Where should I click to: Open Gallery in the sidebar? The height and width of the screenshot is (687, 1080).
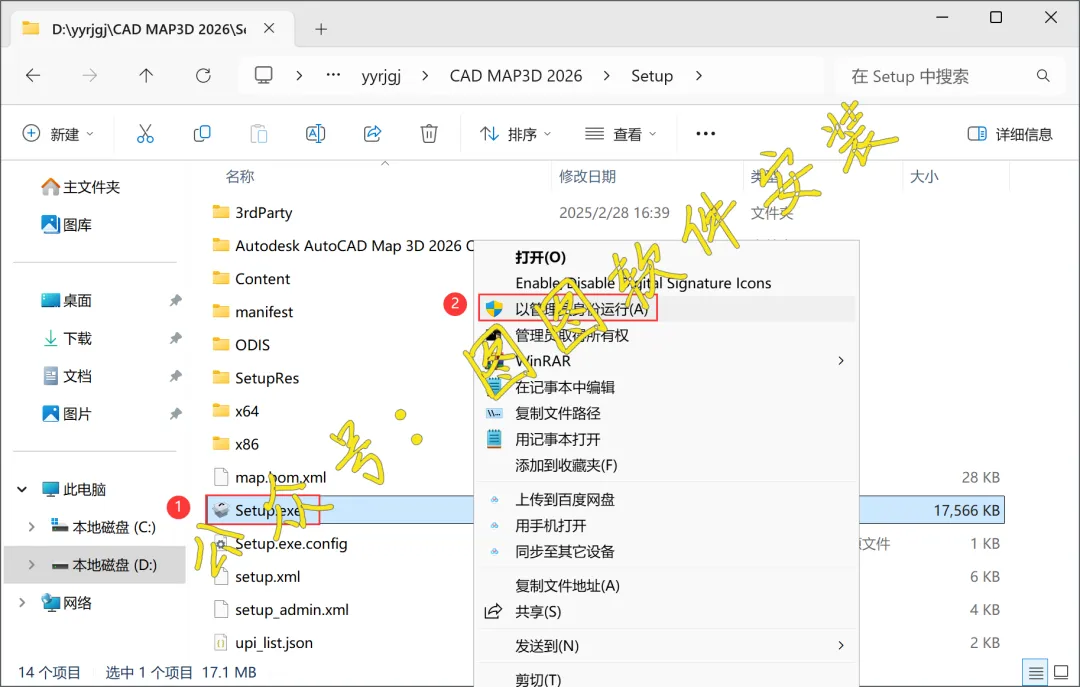pos(67,225)
